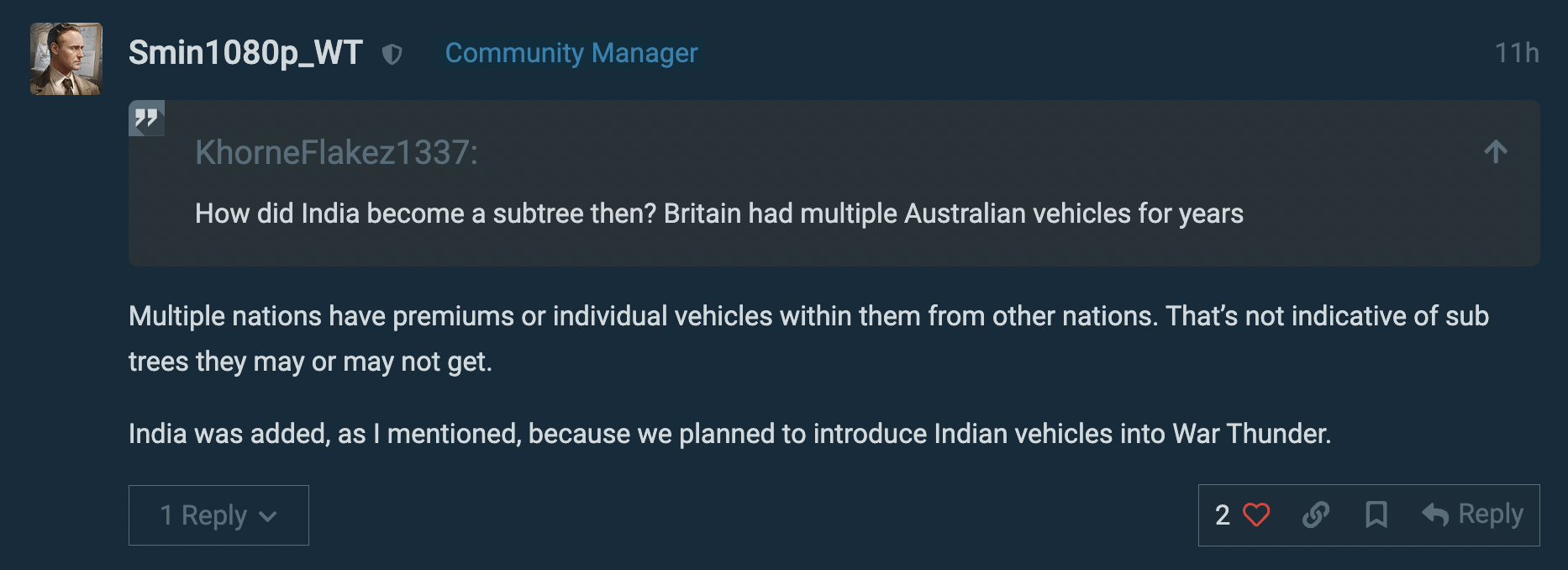Click the quoted text about India subtree
The width and height of the screenshot is (1568, 570).
pos(718,214)
